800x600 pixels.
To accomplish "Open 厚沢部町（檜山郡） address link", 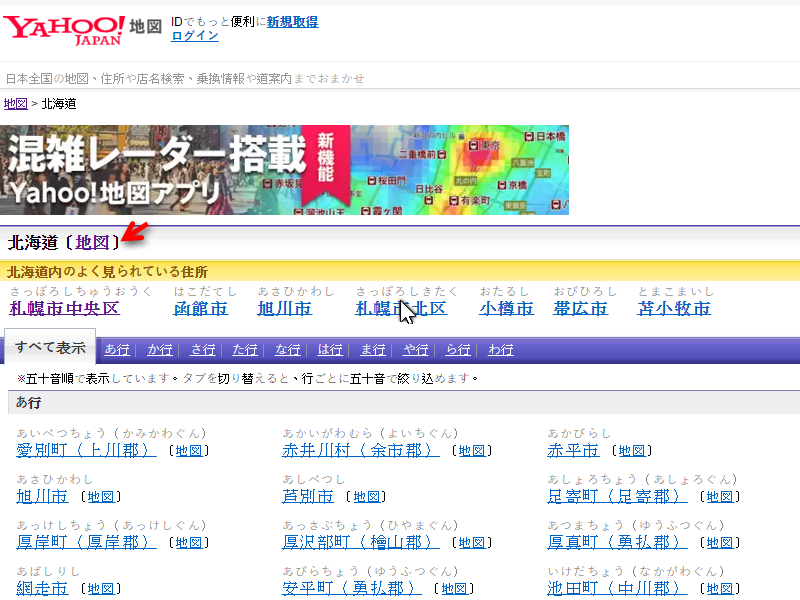I will 361,542.
